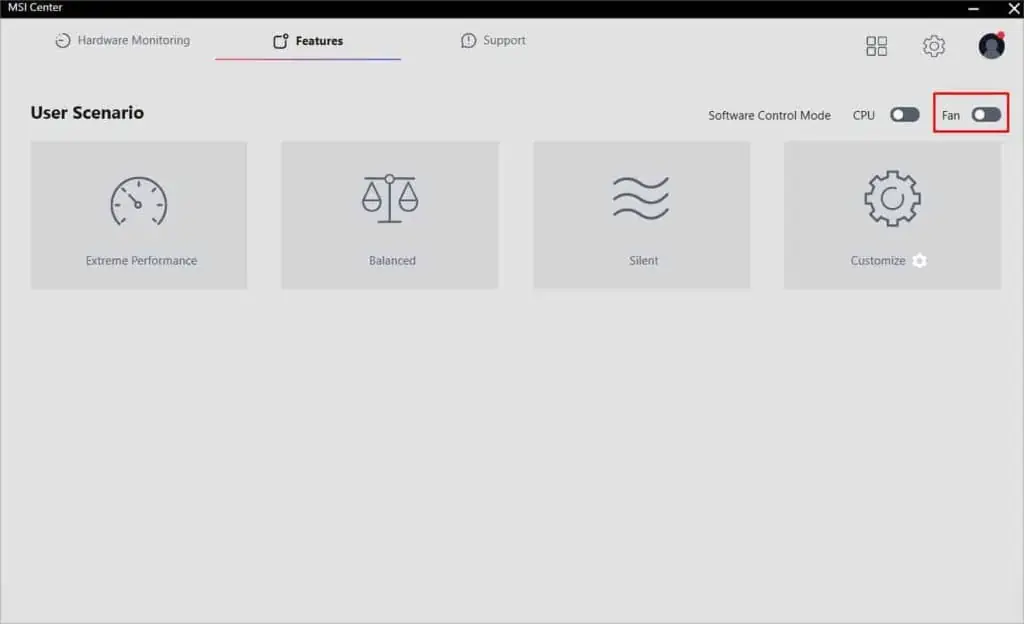Click the Features controller icon
The height and width of the screenshot is (624, 1024).
279,40
